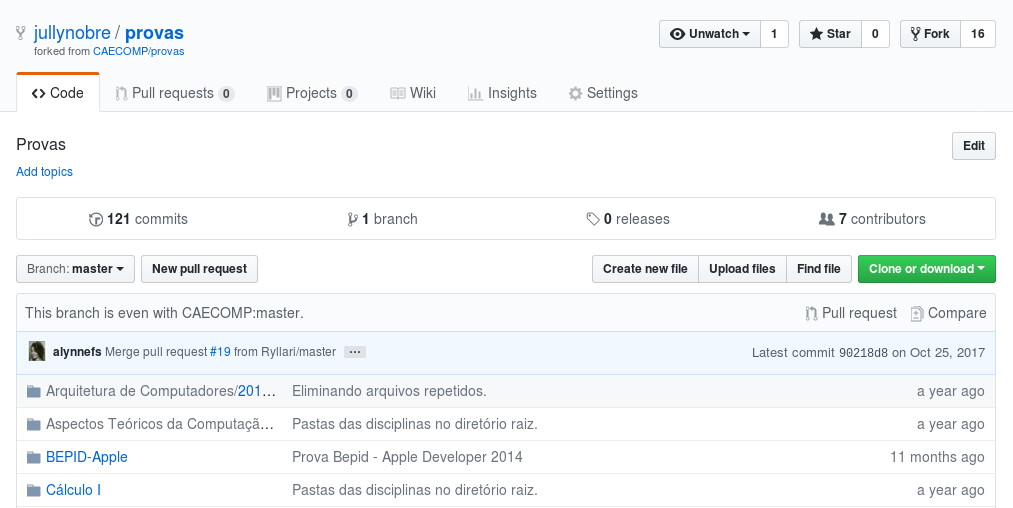Click the alynnefs avatar thumbnail
Viewport: 1013px width, 508px height.
[x=37, y=352]
